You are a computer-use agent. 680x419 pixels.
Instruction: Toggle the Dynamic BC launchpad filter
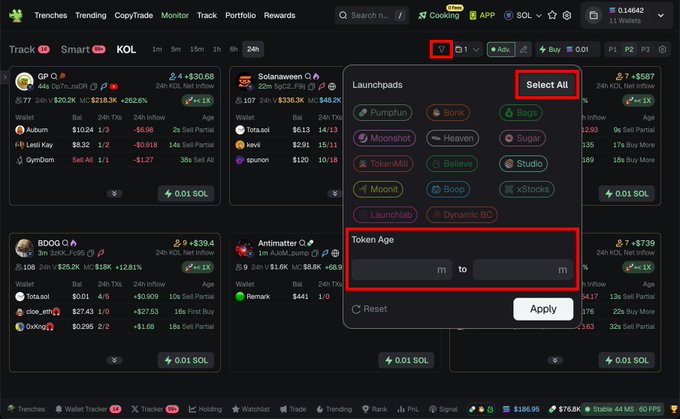point(462,215)
